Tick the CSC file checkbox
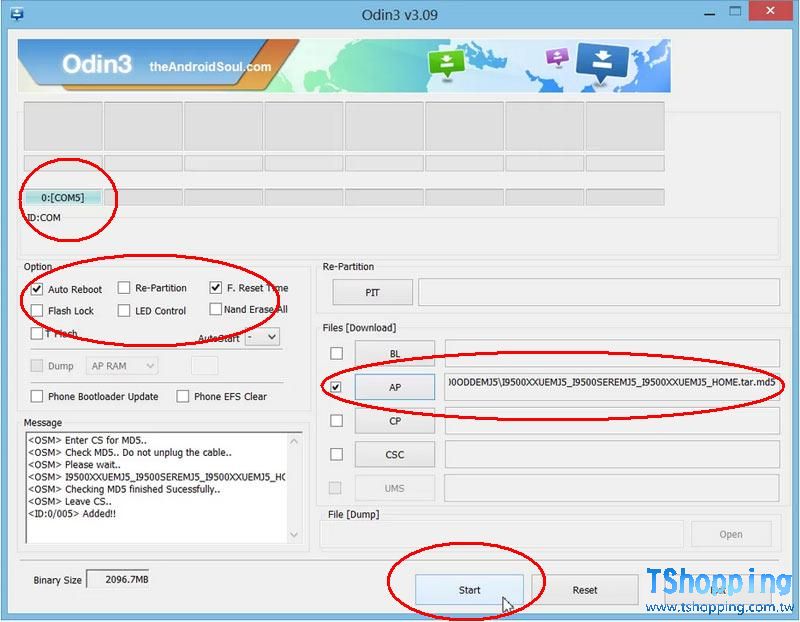Screen dimensions: 800x622 click(336, 454)
